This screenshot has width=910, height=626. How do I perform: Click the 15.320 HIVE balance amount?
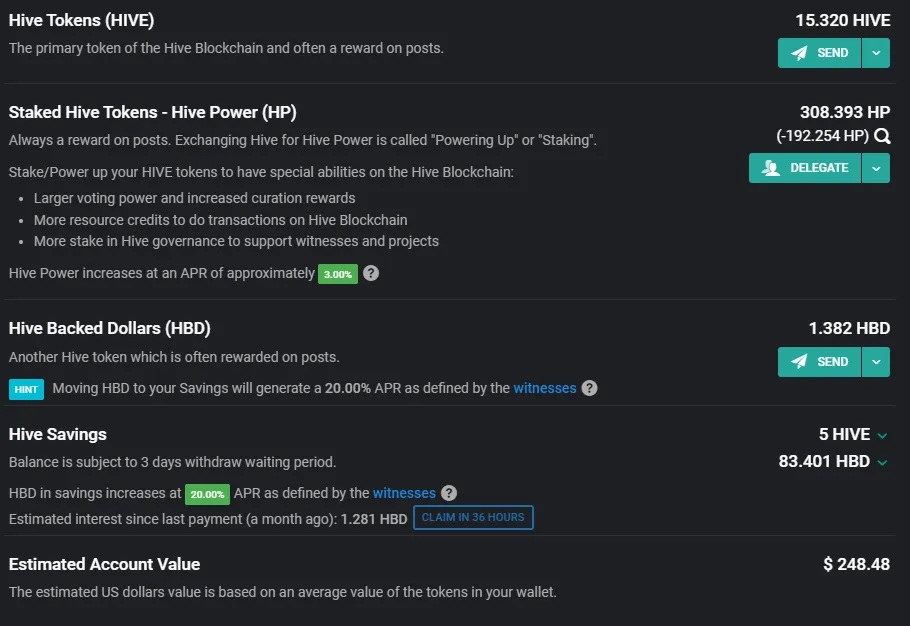point(843,20)
